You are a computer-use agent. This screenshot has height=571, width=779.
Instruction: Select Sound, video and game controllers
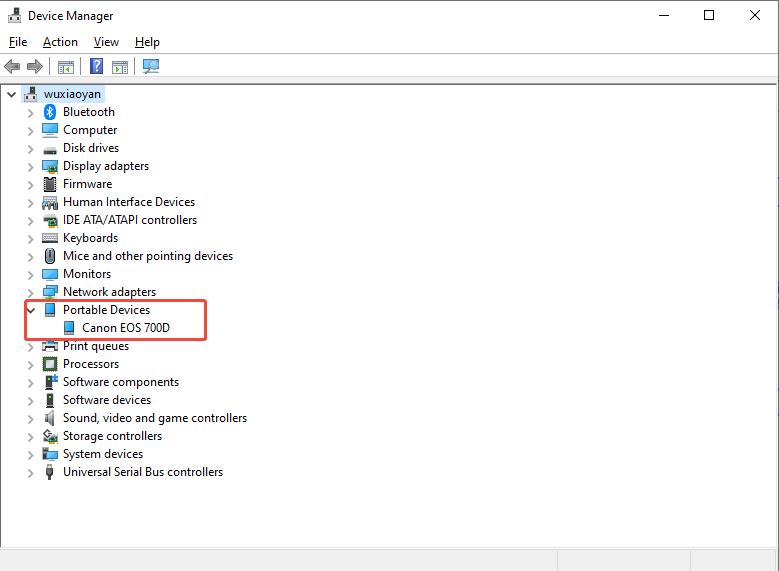(154, 418)
